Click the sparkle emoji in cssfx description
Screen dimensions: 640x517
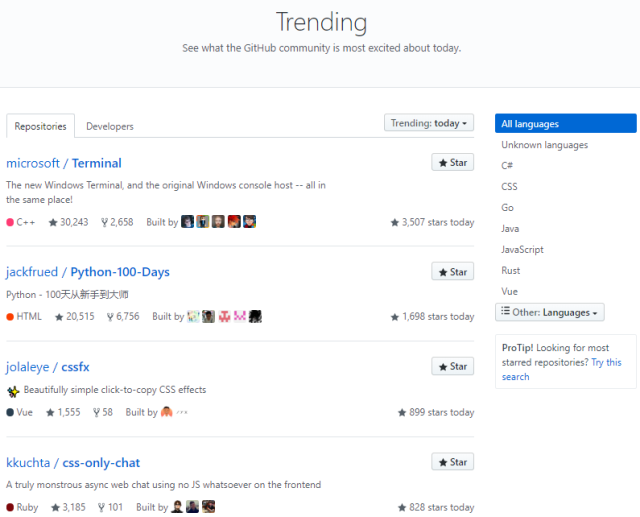[x=13, y=392]
